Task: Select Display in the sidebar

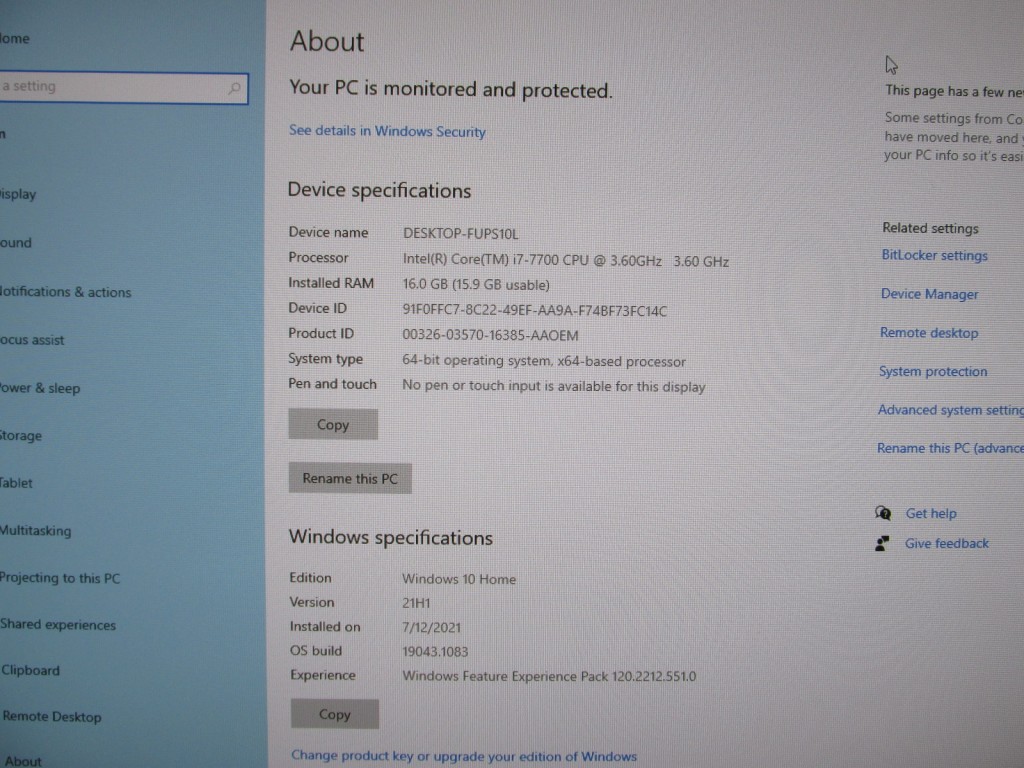Action: (x=18, y=194)
